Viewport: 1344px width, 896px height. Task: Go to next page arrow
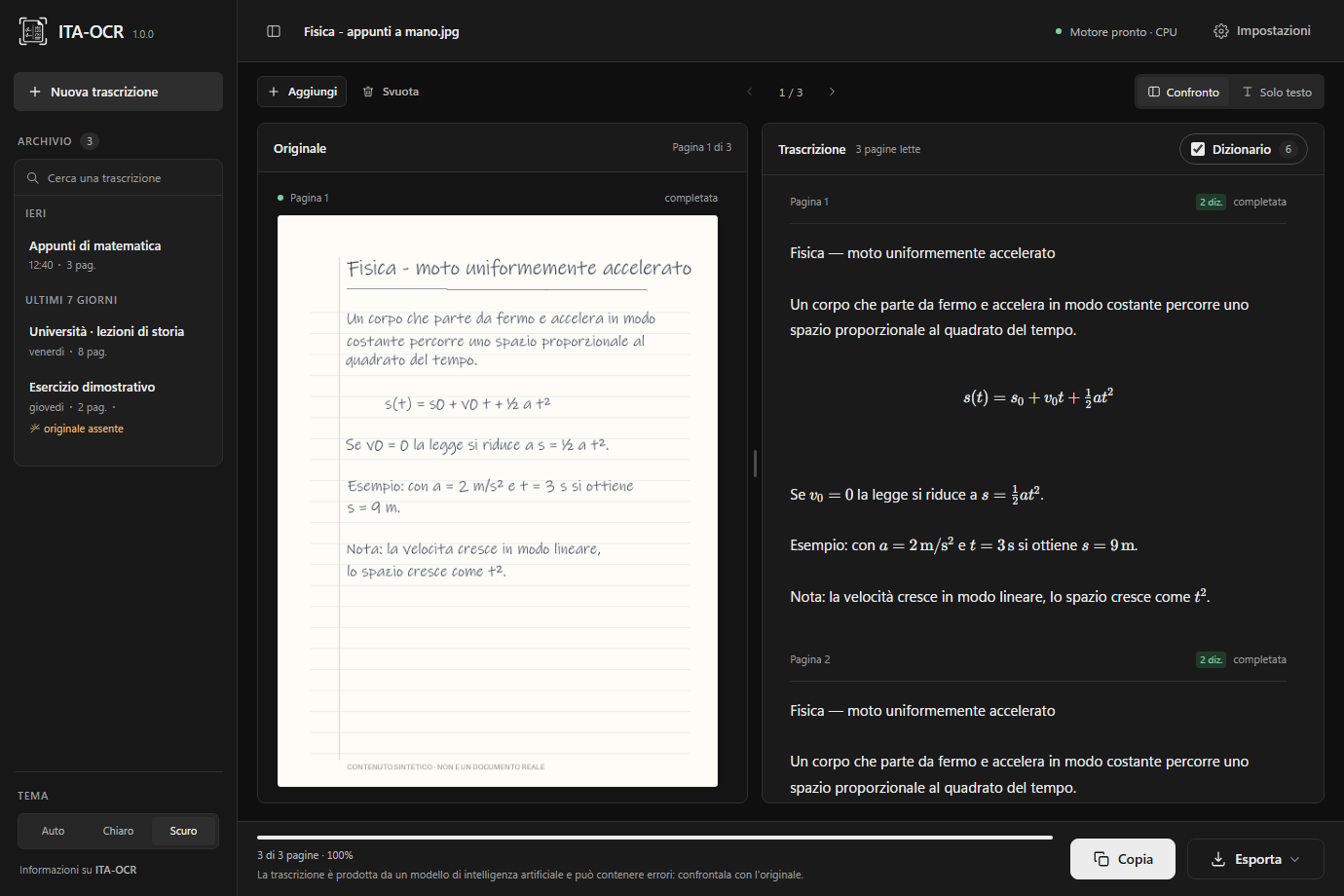(832, 92)
